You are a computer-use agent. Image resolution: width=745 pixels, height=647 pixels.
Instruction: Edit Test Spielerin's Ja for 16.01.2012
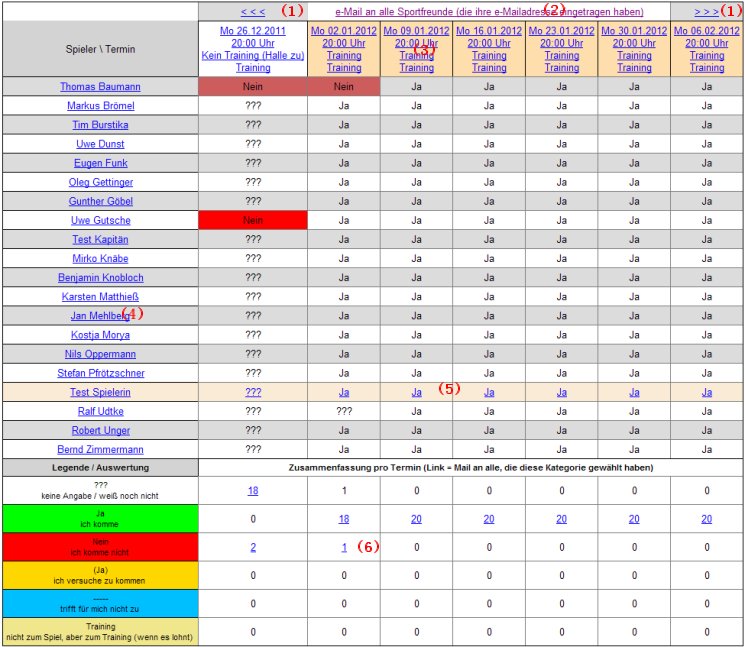coord(489,392)
